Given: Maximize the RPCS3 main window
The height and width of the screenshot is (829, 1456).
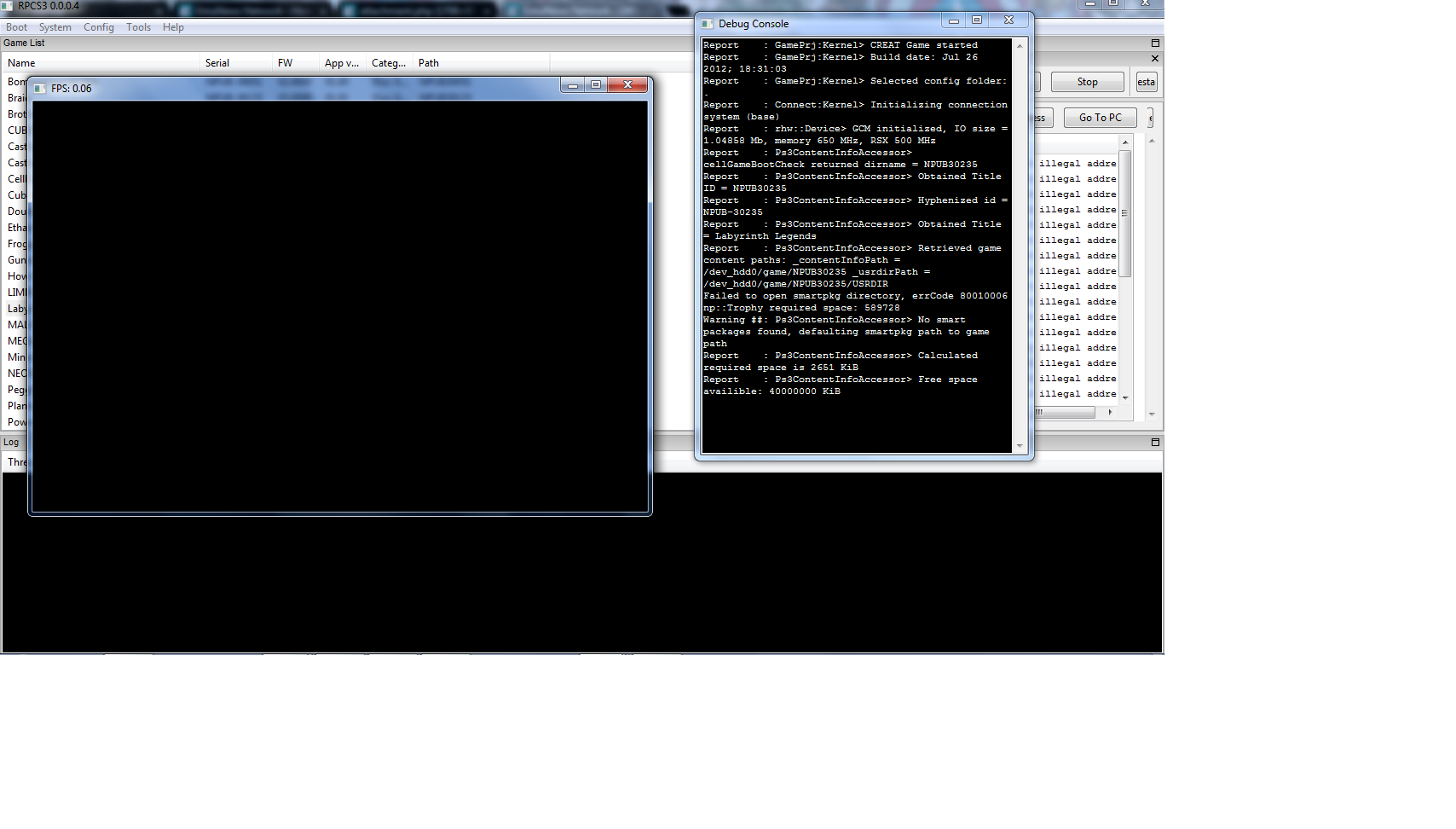Looking at the screenshot, I should click(1113, 3).
